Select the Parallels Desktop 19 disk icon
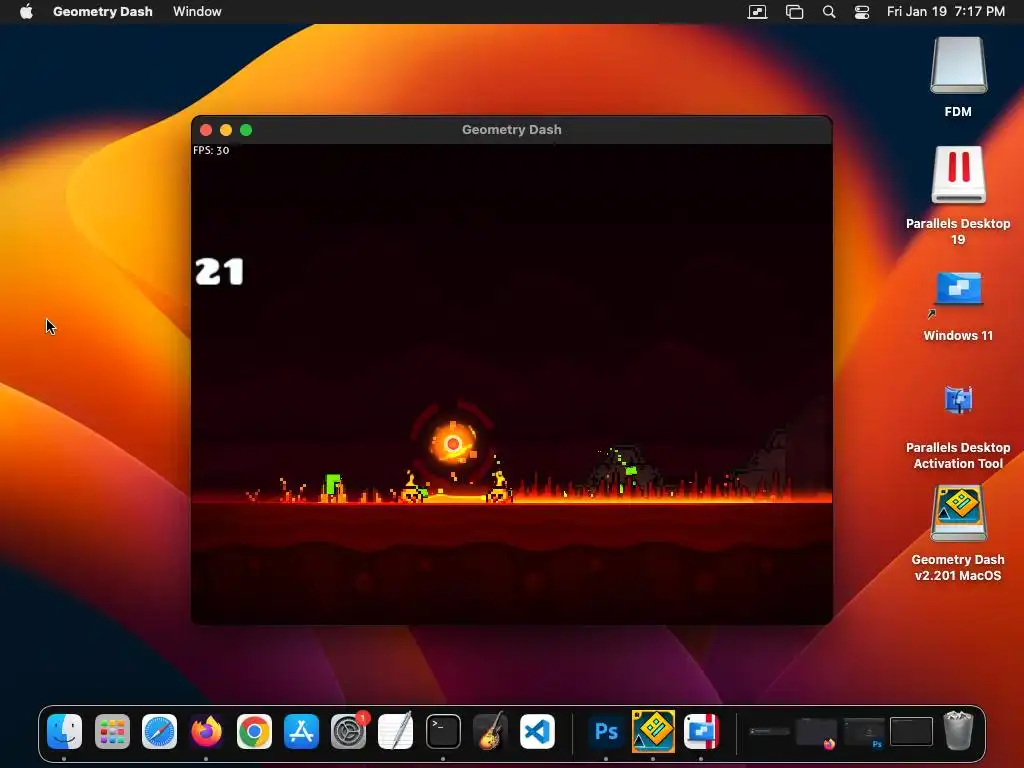The width and height of the screenshot is (1024, 768). (958, 175)
